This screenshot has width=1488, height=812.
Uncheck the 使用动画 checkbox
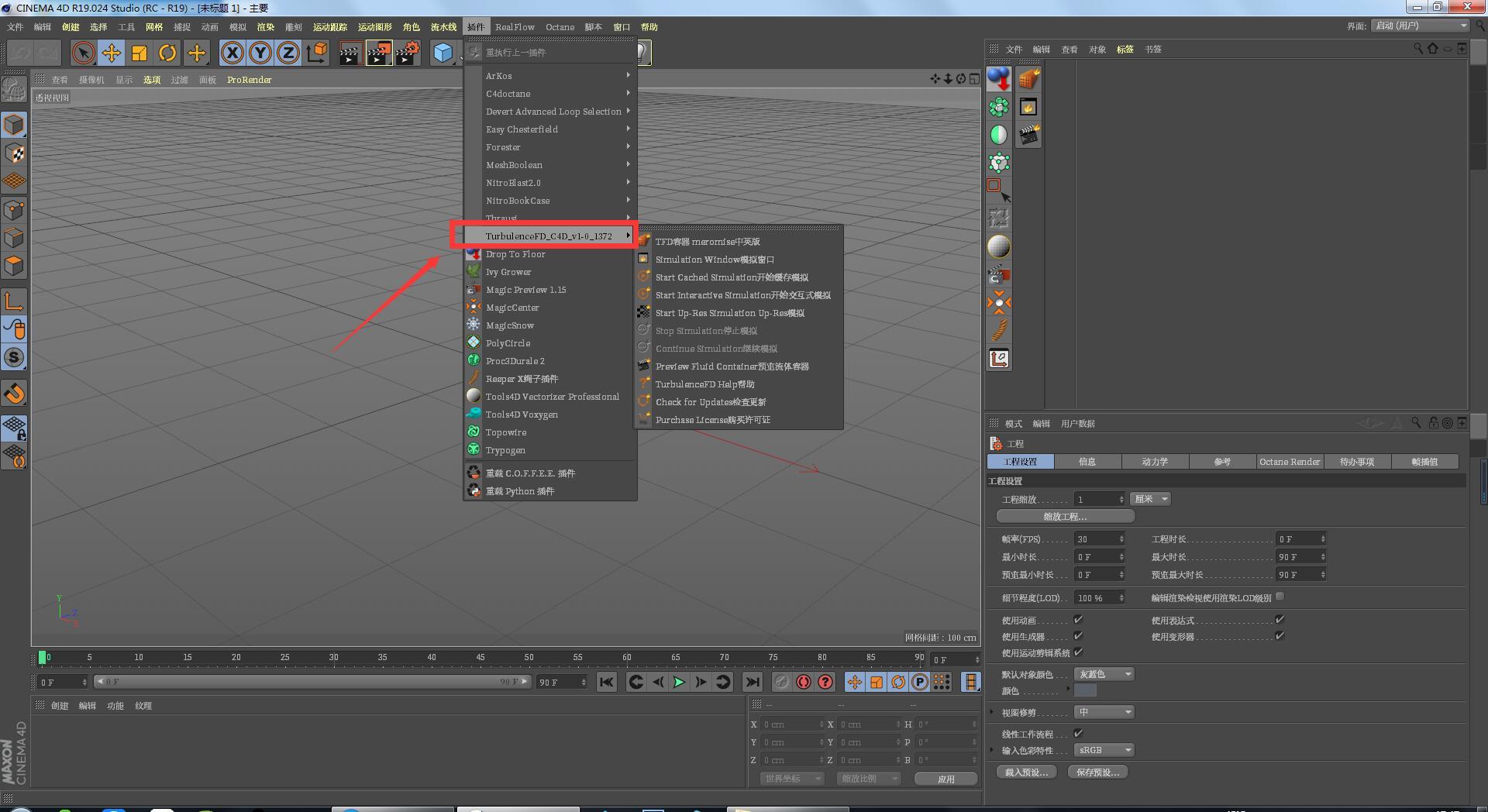(x=1078, y=620)
